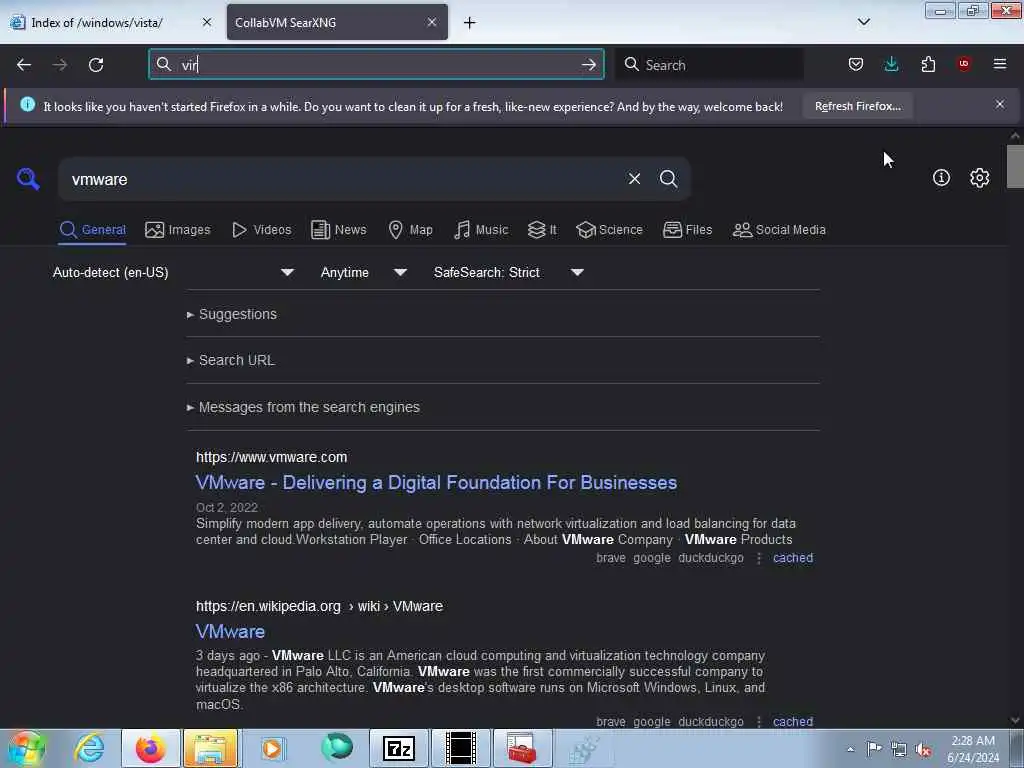1024x768 pixels.
Task: Close the CollabVM SearXNG tab
Action: pos(432,22)
